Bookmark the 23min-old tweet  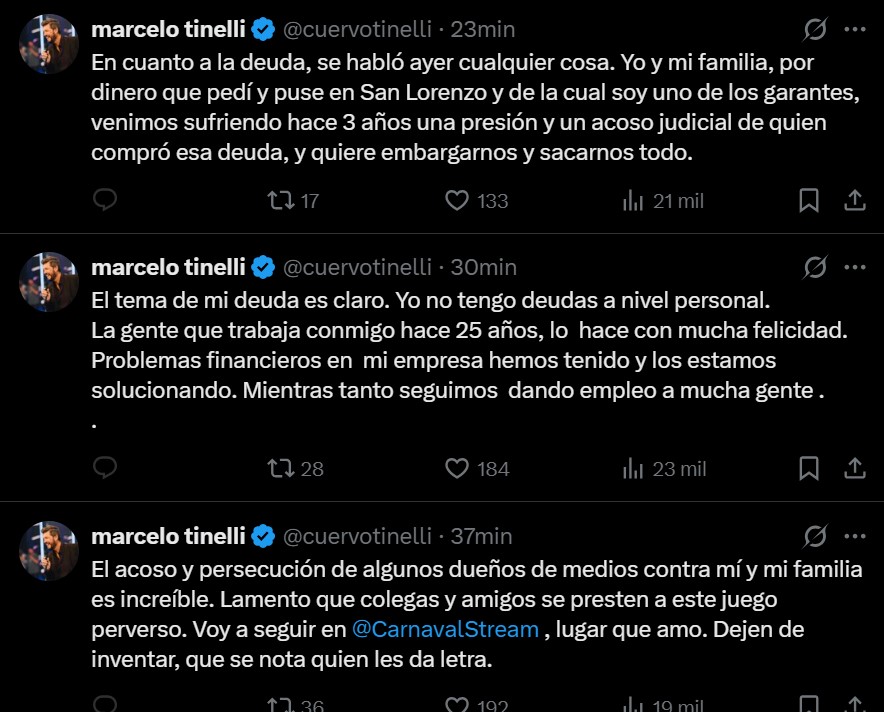(x=809, y=201)
